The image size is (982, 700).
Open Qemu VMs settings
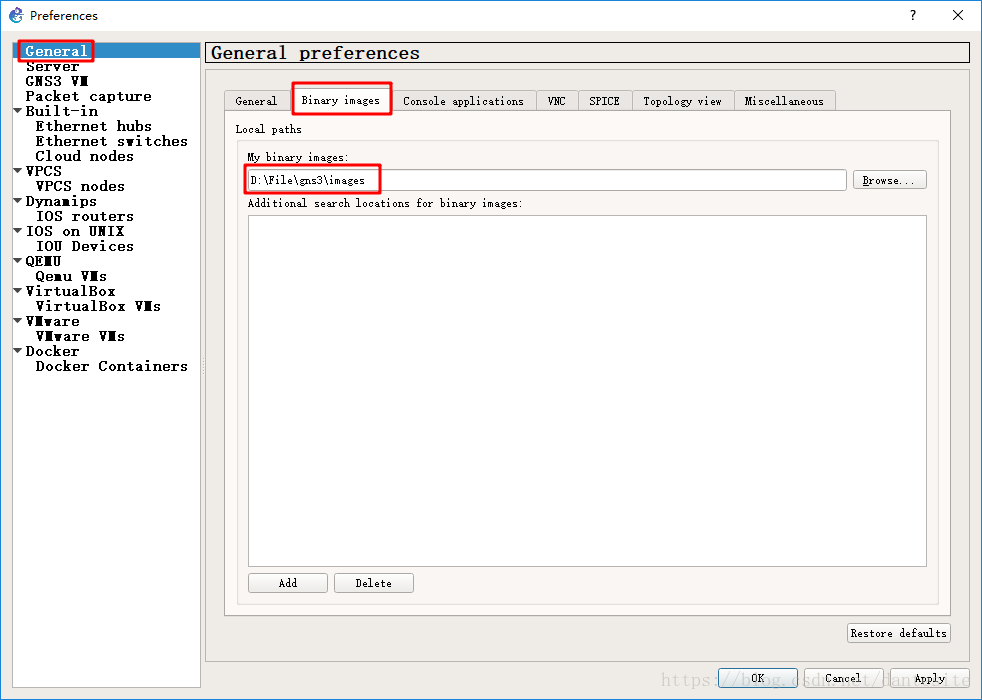(x=71, y=277)
